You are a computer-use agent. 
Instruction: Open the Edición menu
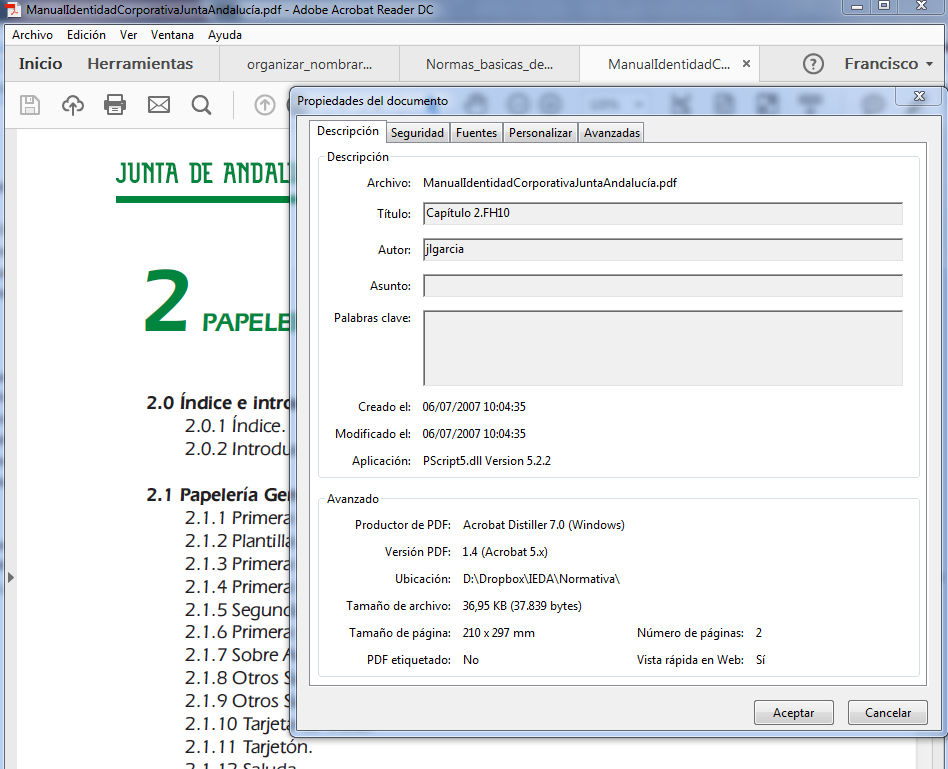point(86,35)
